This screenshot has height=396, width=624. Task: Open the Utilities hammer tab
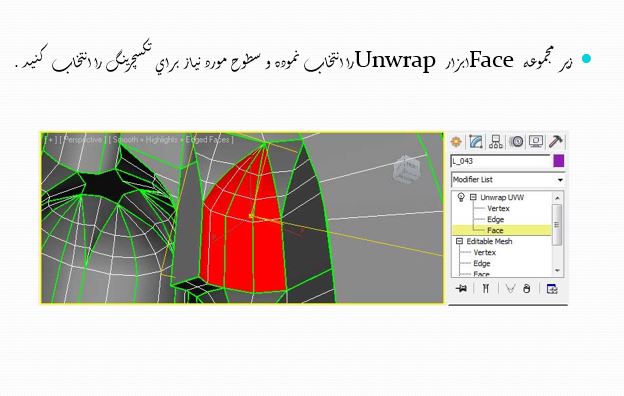(x=556, y=142)
